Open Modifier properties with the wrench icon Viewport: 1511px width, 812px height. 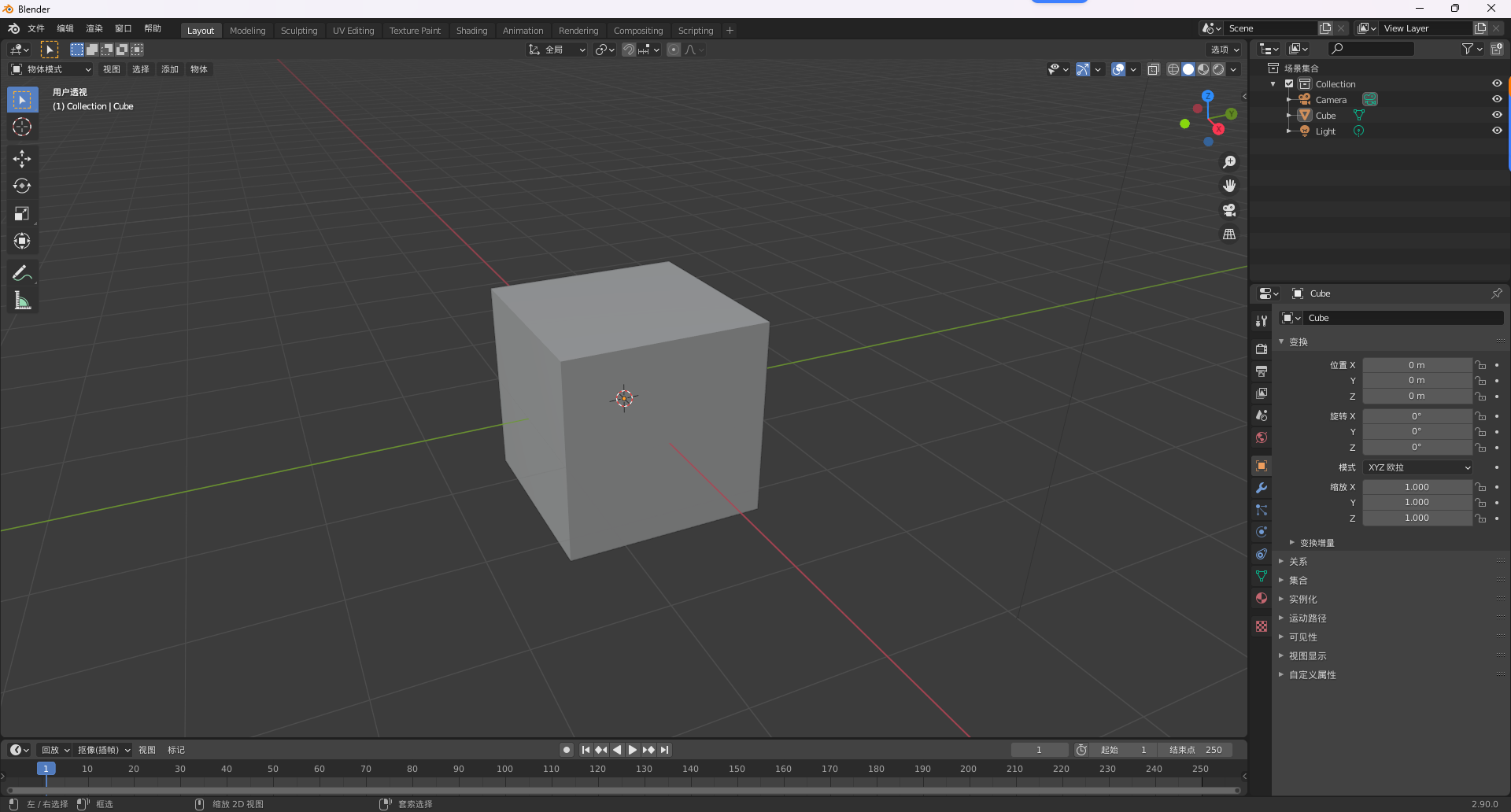(1262, 488)
